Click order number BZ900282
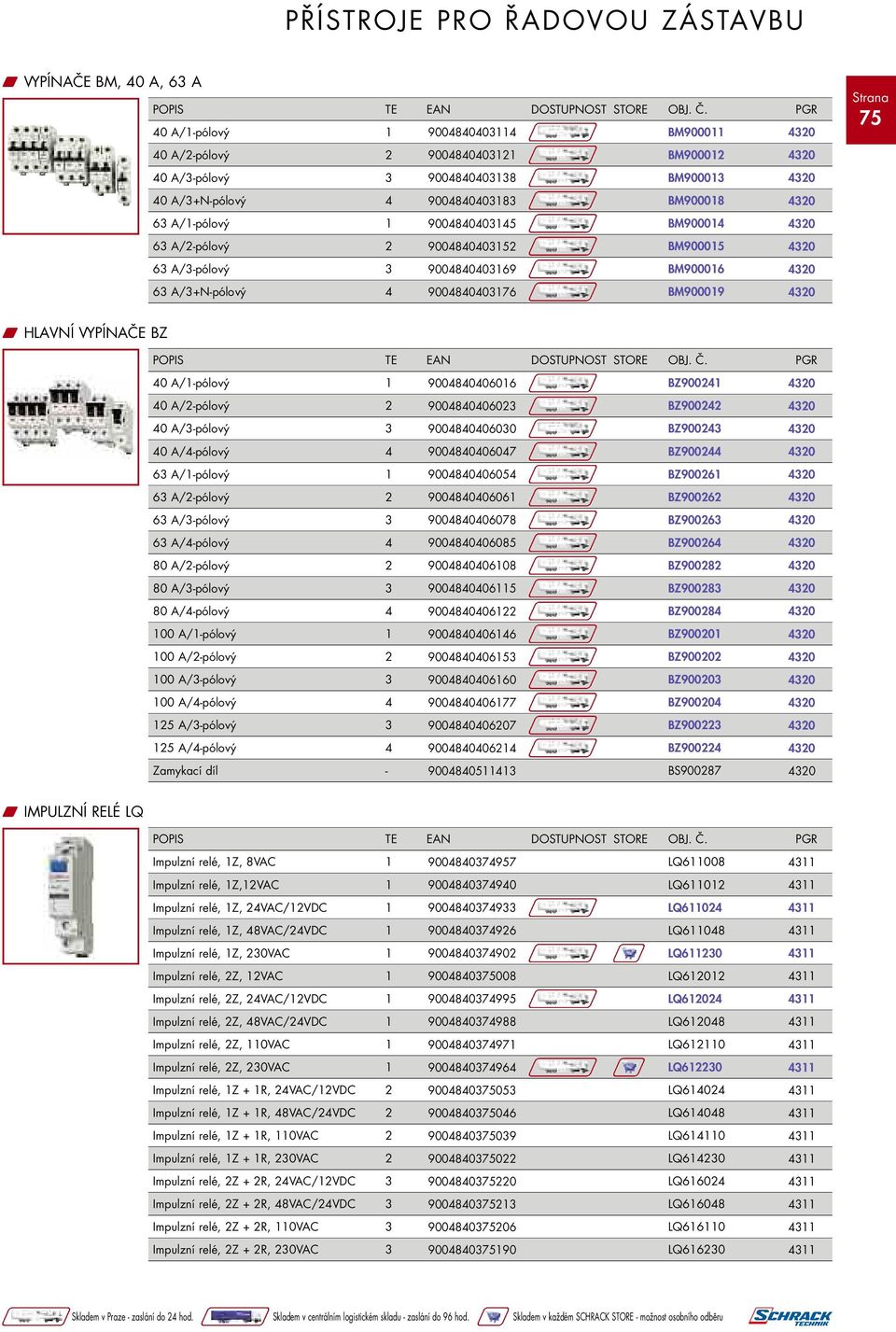Image resolution: width=896 pixels, height=1332 pixels. [694, 566]
